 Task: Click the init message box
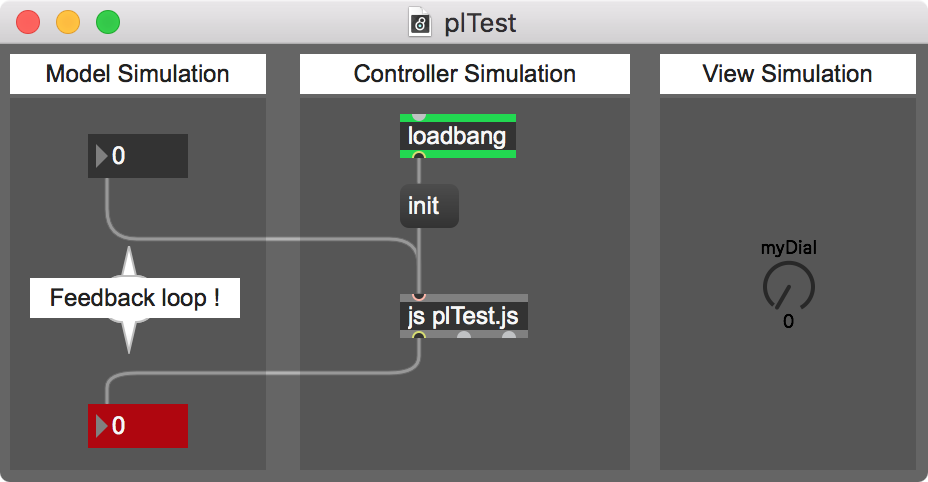[429, 206]
